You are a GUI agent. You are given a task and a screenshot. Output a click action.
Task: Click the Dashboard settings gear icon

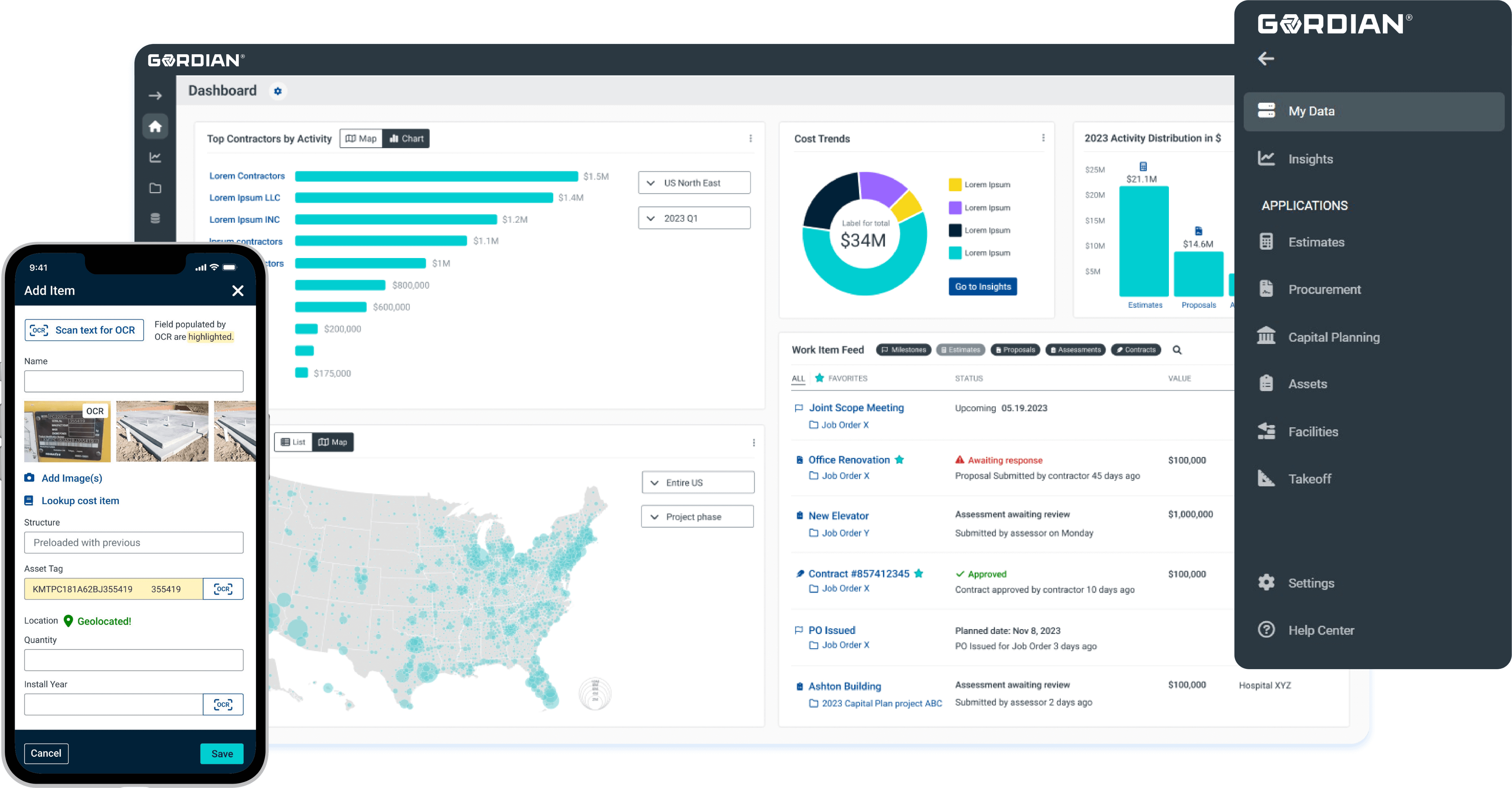tap(278, 91)
